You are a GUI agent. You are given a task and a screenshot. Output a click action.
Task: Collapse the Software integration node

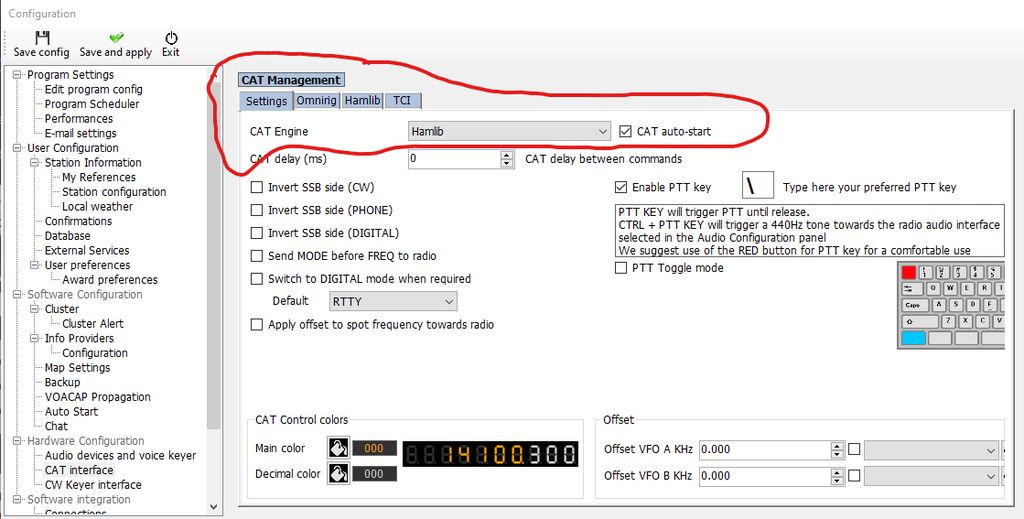[18, 499]
